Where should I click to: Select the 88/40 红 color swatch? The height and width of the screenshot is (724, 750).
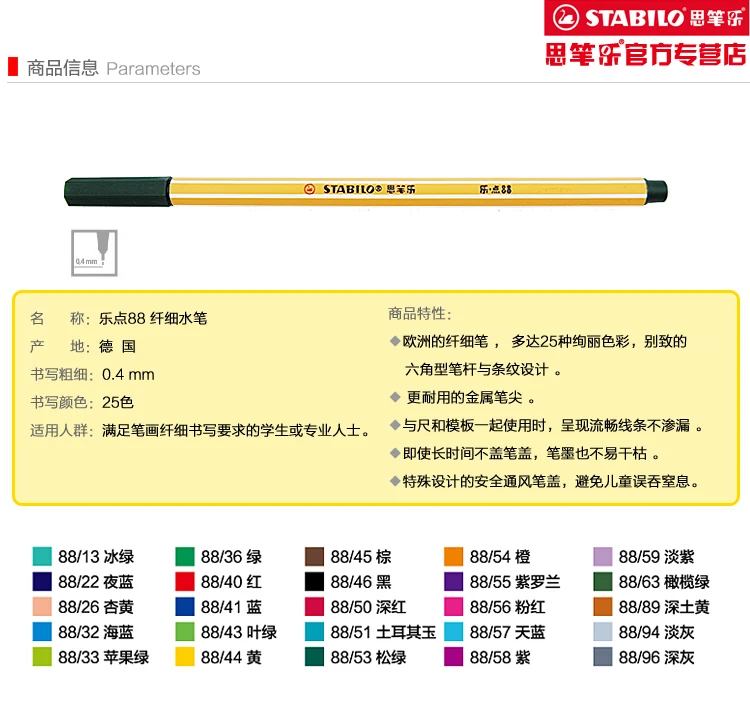[185, 581]
